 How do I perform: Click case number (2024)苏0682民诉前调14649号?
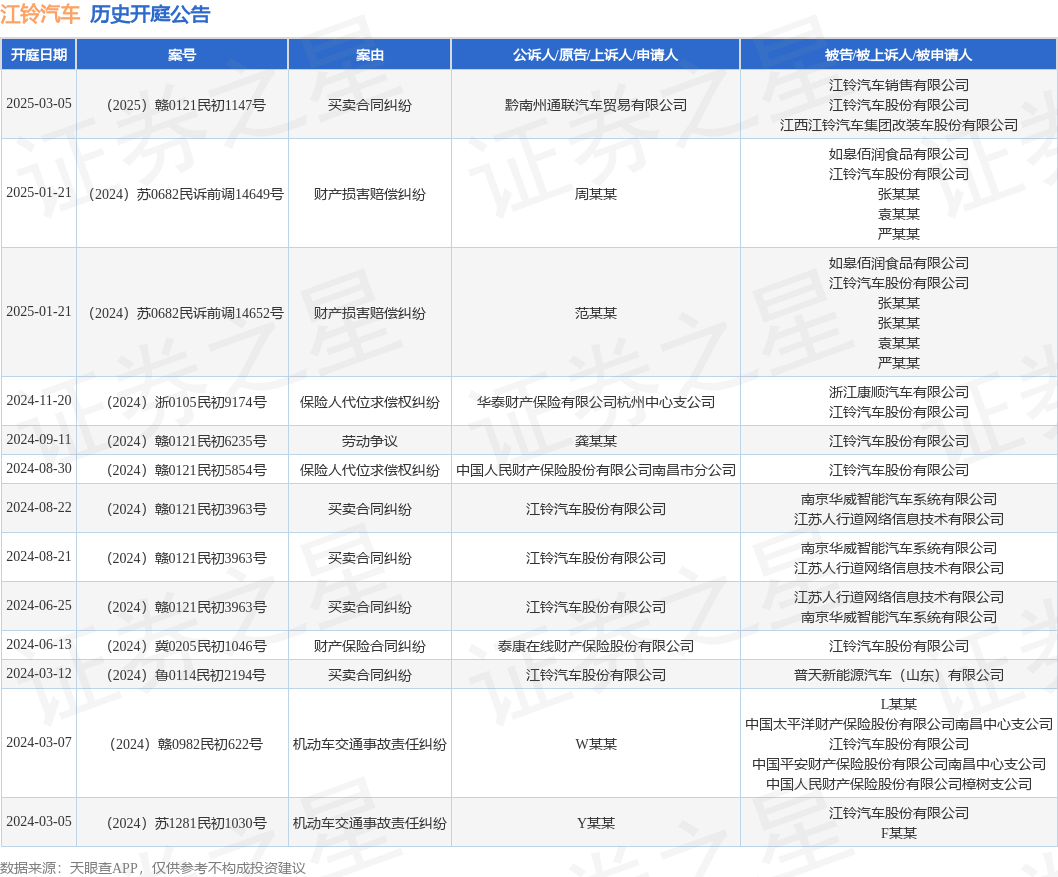(182, 194)
